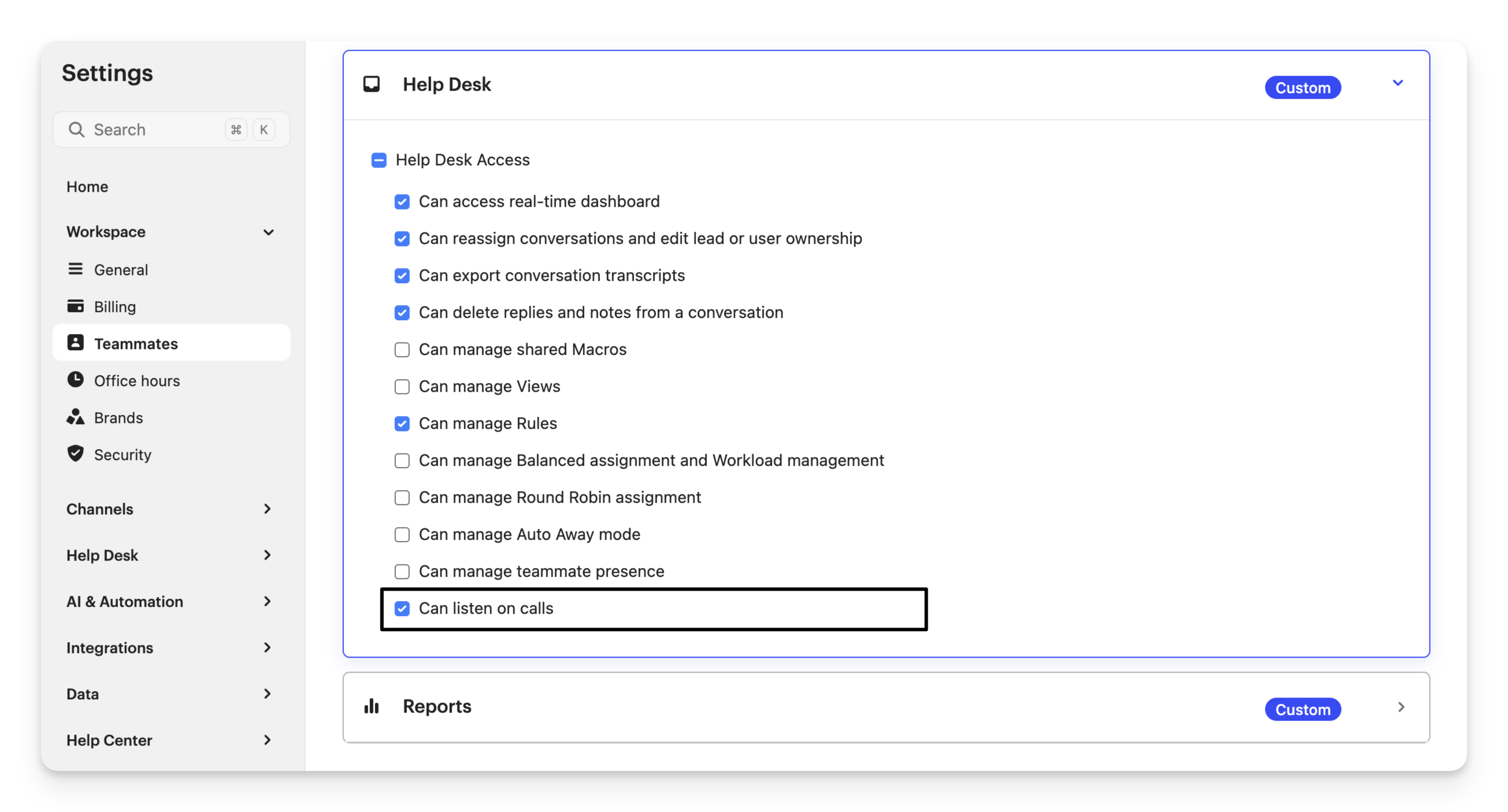Collapse the Help Desk section chevron
Viewport: 1508px width, 812px height.
click(x=1398, y=83)
